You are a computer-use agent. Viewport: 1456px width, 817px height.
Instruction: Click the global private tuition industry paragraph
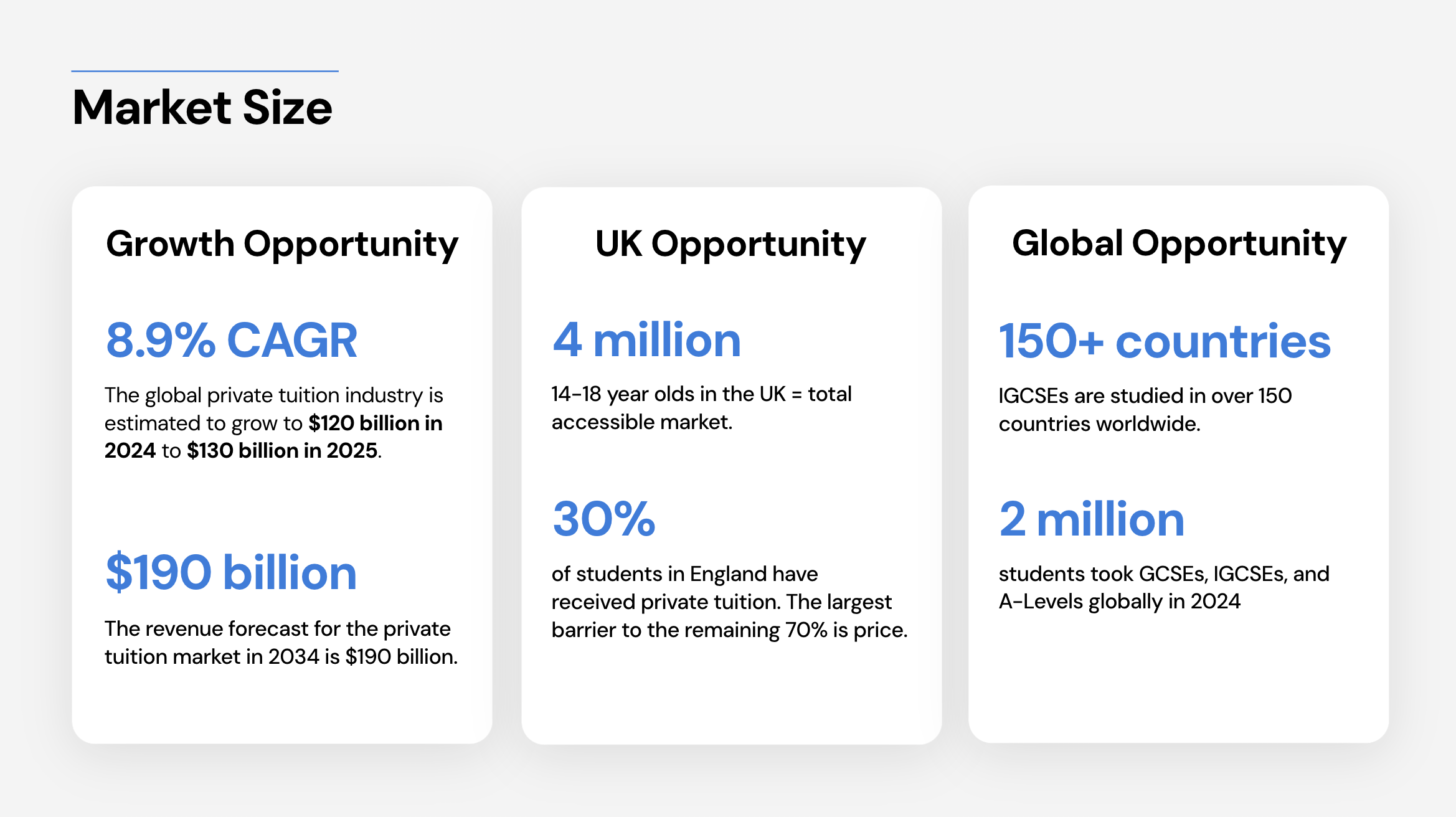click(274, 423)
